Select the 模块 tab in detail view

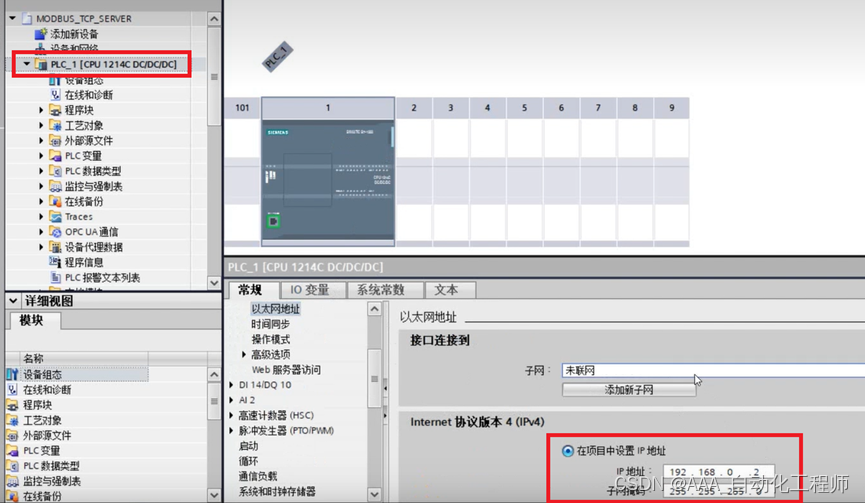(x=34, y=320)
